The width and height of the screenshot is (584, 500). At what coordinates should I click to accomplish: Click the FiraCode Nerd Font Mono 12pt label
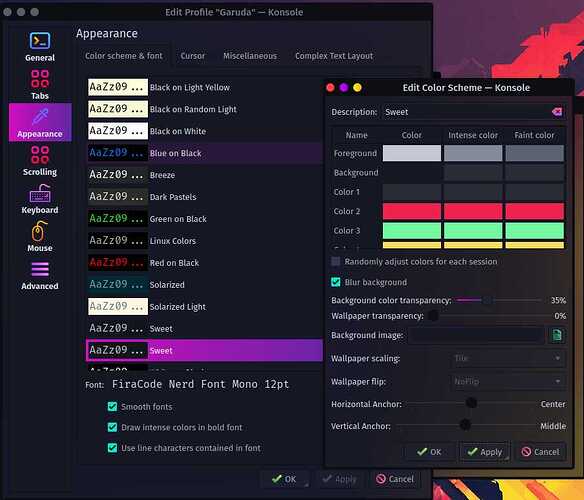pos(200,384)
